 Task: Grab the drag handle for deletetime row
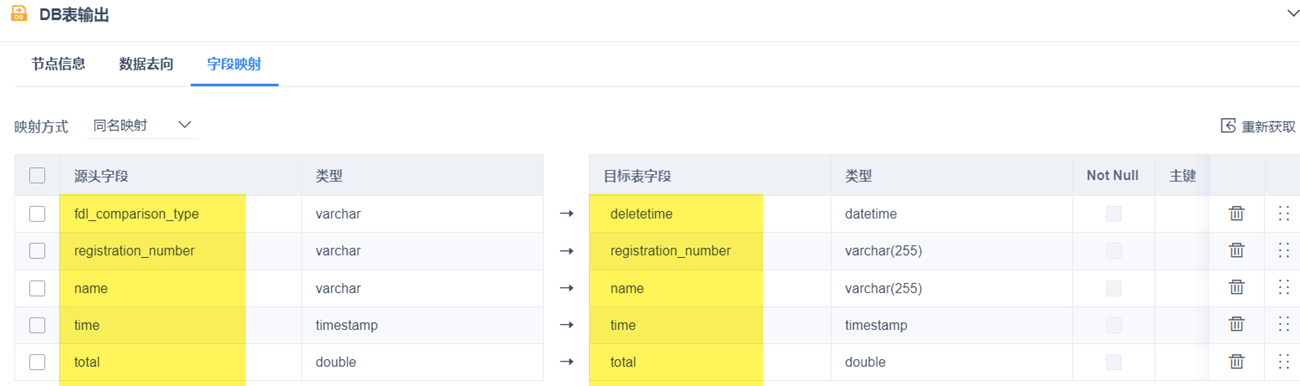click(x=1283, y=213)
